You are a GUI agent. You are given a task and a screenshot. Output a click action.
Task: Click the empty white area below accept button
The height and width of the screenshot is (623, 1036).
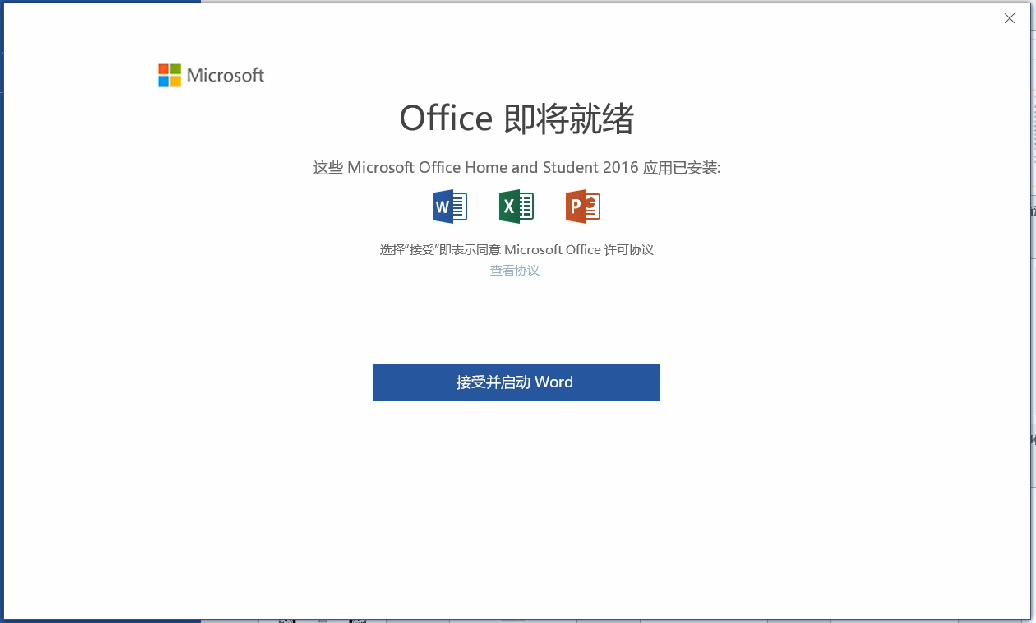click(516, 500)
